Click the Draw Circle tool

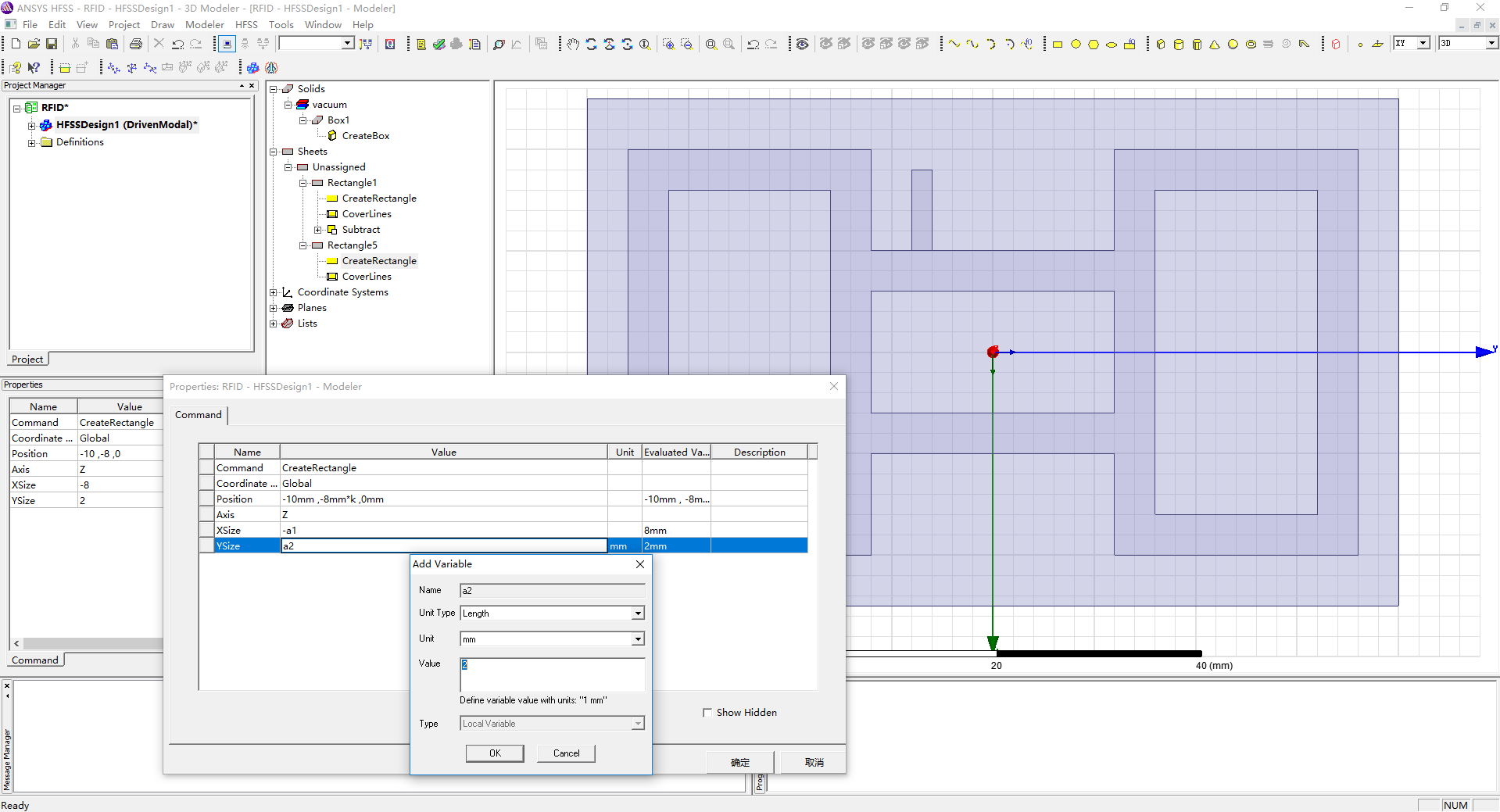point(1076,45)
